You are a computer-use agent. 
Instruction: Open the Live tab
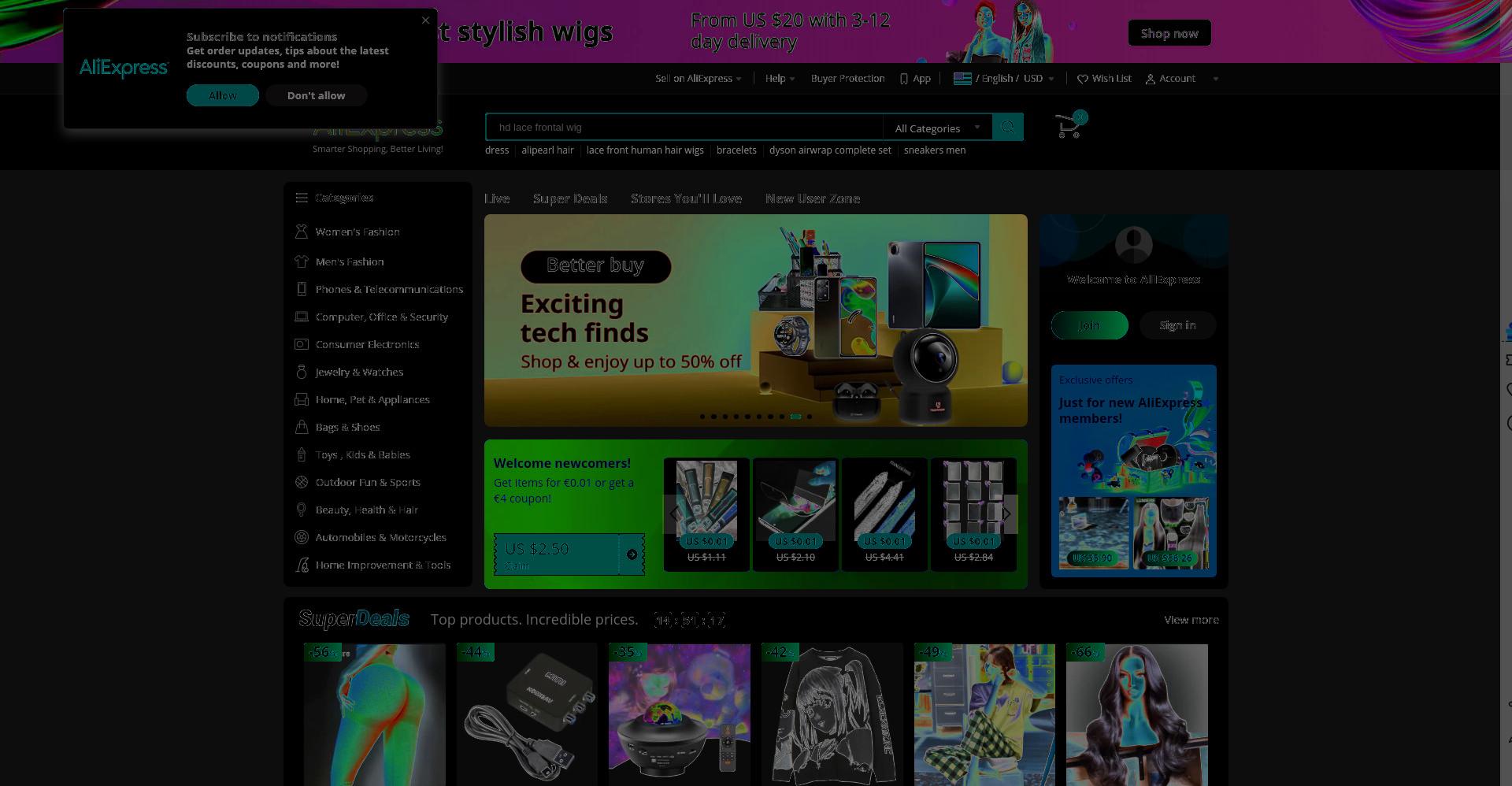click(497, 198)
